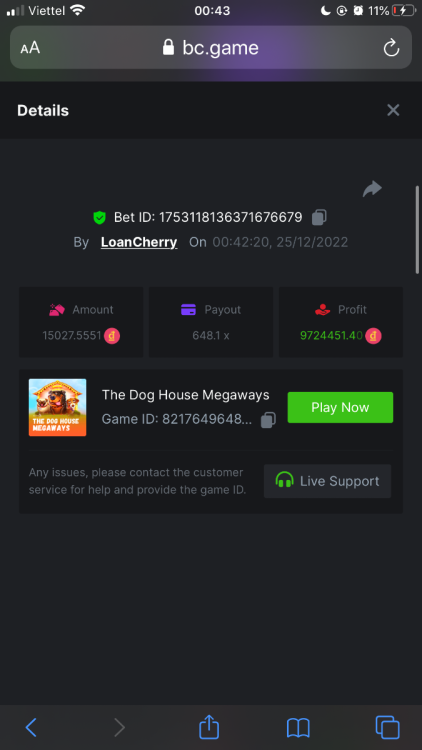Screen dimensions: 422x750
Task: Tap the AA reader text size button
Action: (x=30, y=48)
